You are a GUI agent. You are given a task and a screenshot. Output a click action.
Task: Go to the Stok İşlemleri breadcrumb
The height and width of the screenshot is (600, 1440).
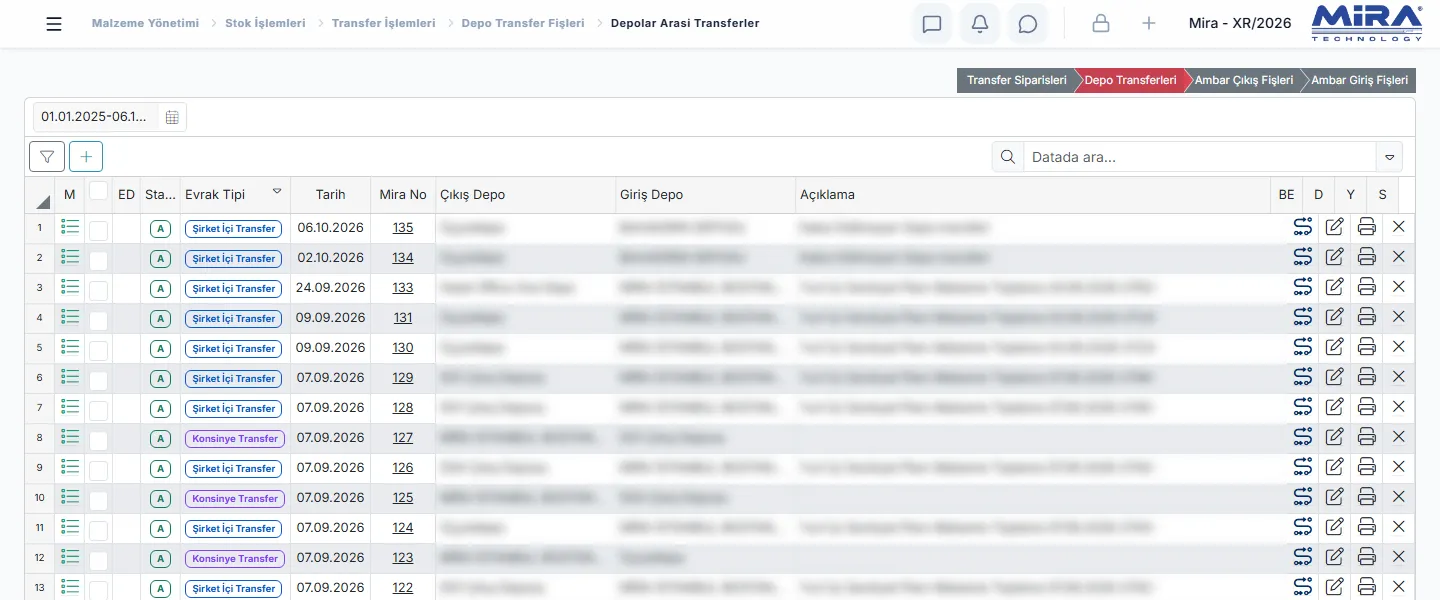[x=265, y=23]
